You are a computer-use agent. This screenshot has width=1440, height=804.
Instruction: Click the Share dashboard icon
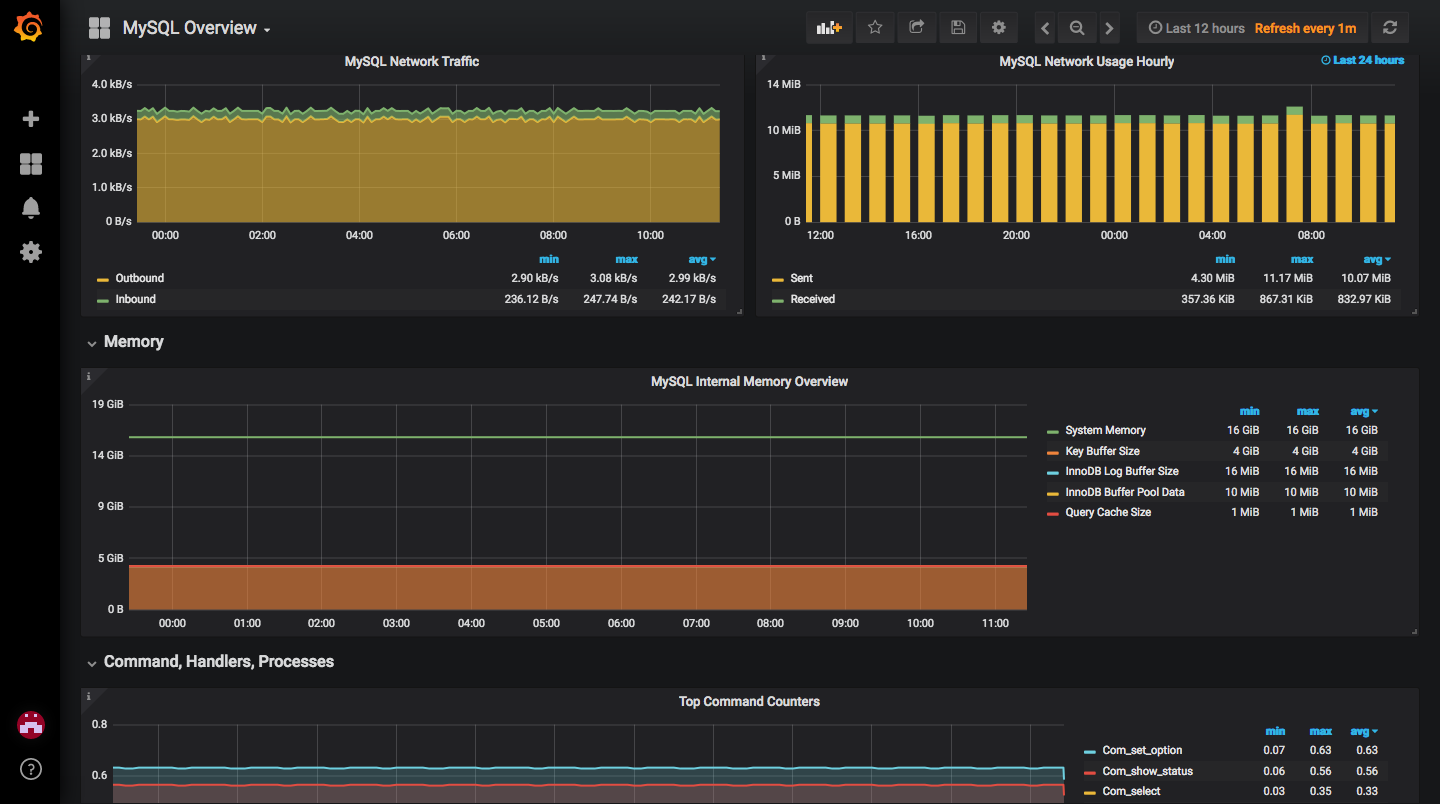[x=916, y=28]
